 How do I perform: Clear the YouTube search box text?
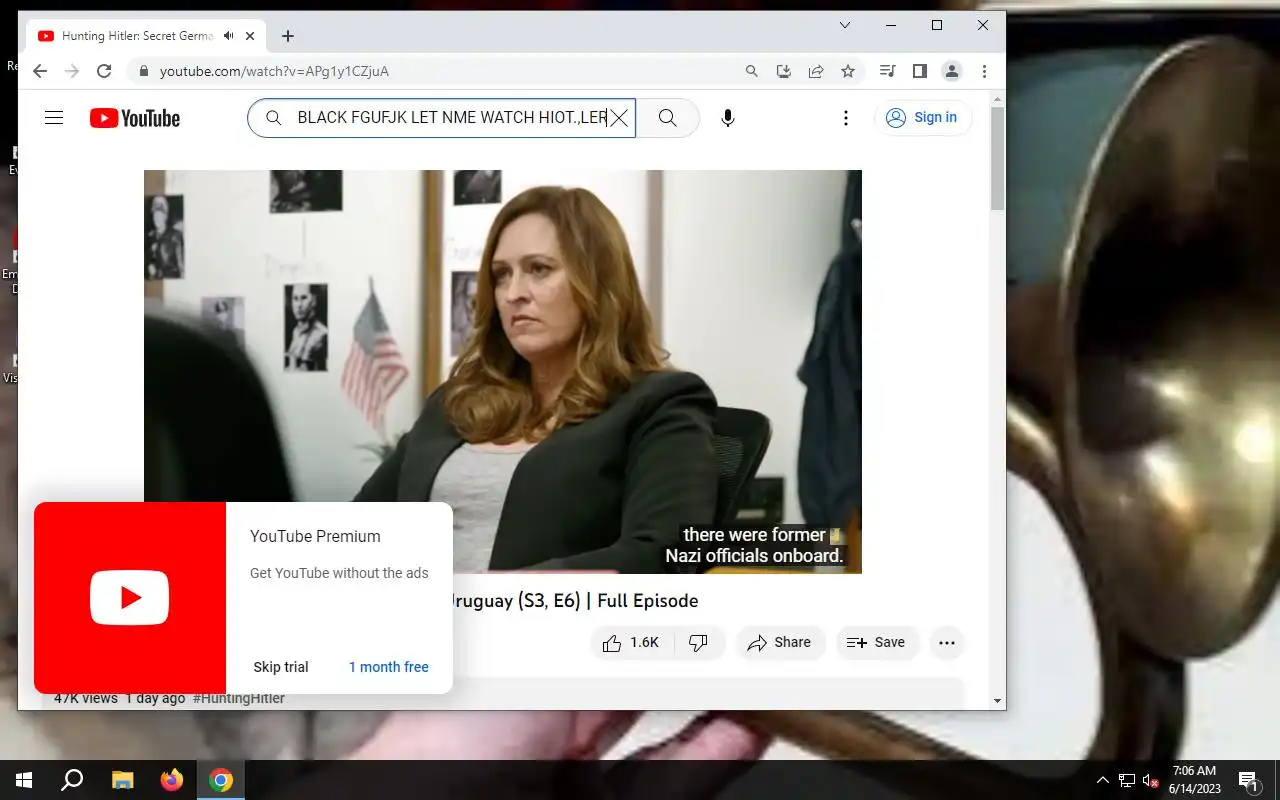(619, 118)
